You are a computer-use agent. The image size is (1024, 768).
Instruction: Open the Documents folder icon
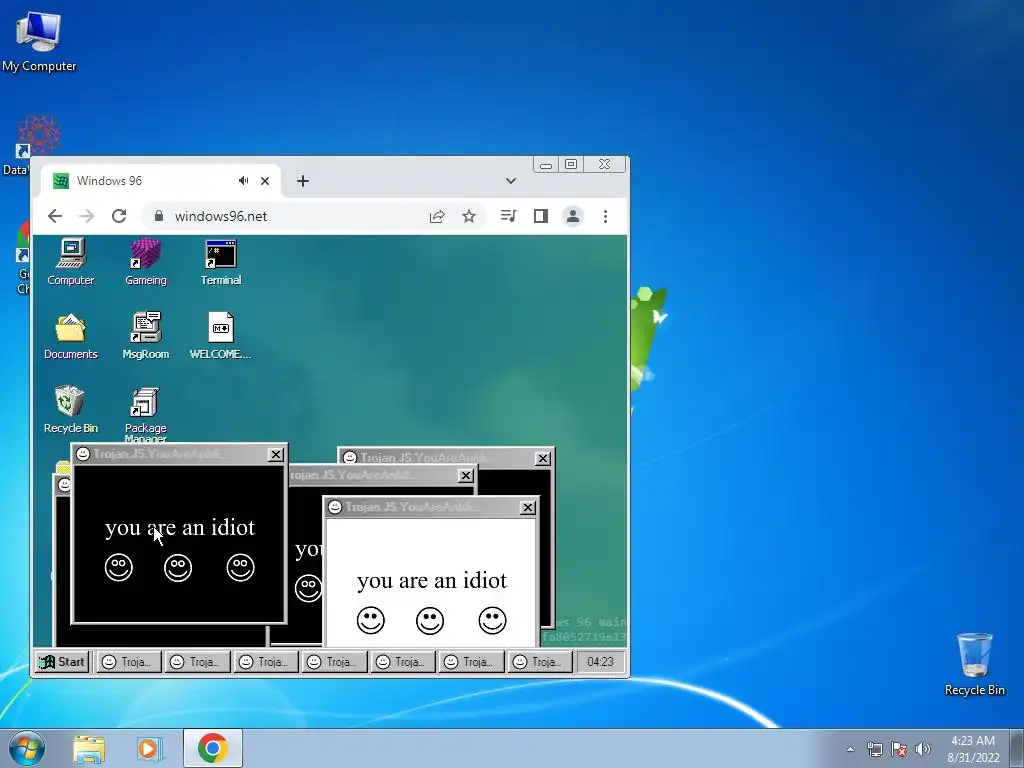point(71,336)
